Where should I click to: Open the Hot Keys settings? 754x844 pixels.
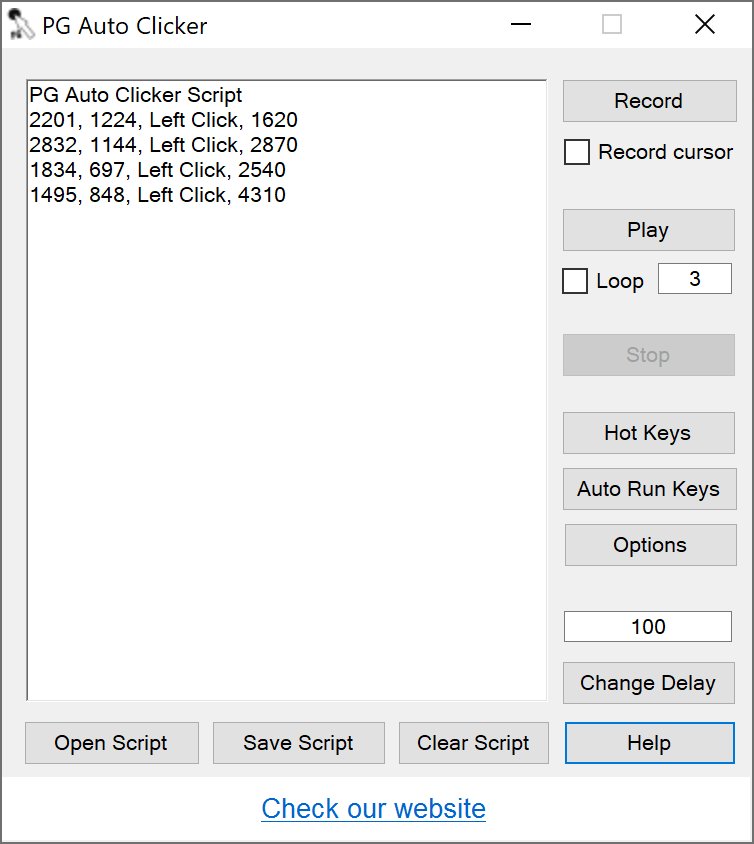648,433
